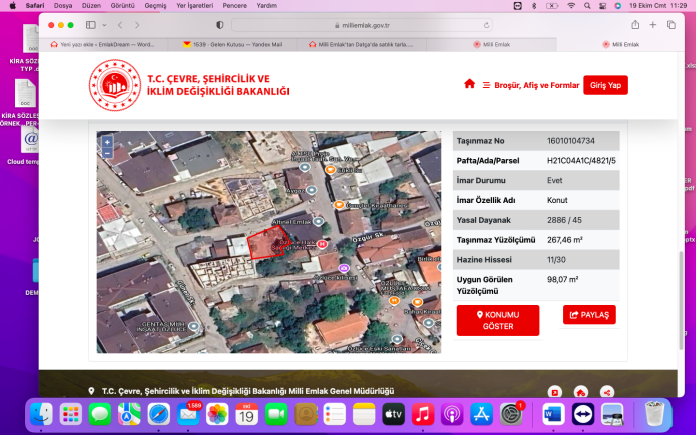
Task: Click the KONUMU GÖSTER button
Action: (497, 320)
